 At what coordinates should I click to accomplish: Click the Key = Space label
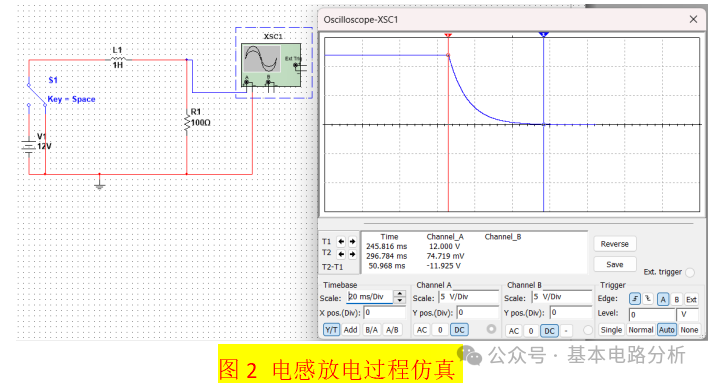pyautogui.click(x=71, y=99)
